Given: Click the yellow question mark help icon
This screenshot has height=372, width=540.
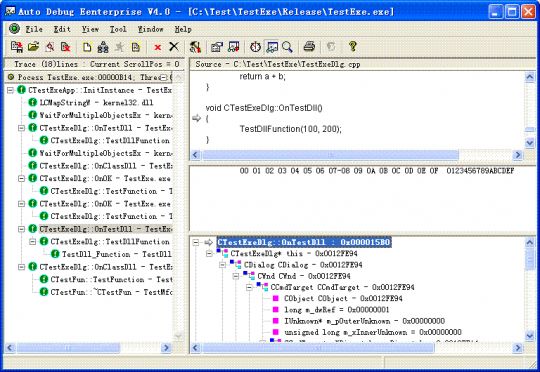Looking at the screenshot, I should (352, 46).
